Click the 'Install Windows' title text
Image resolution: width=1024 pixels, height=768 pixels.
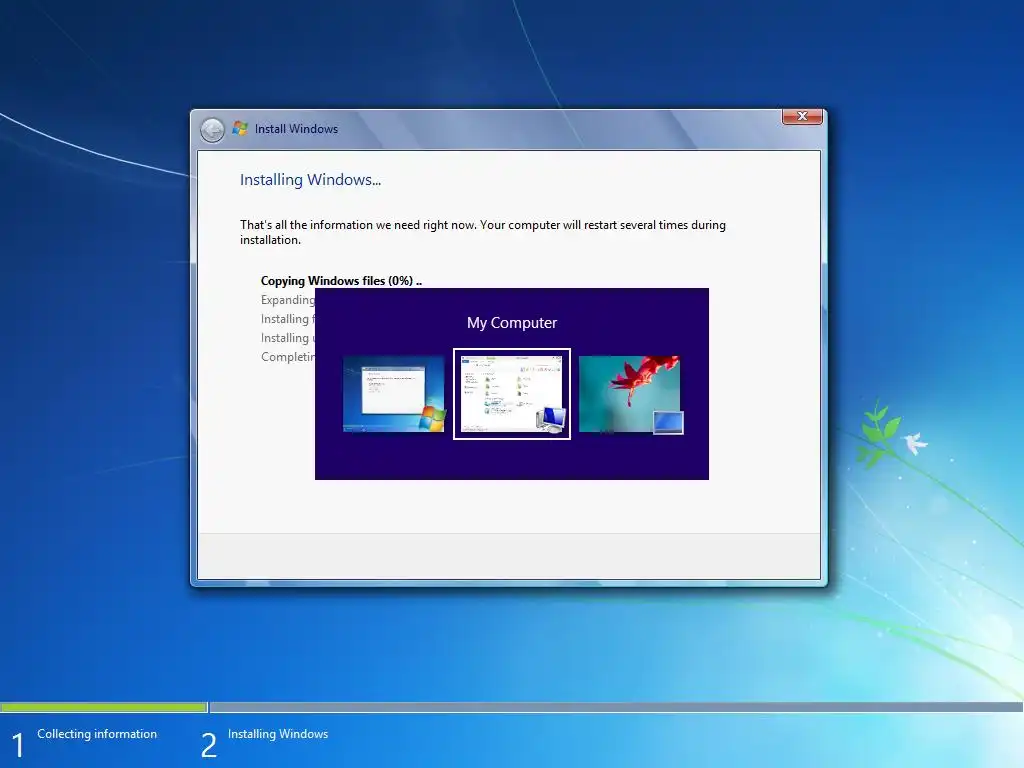pyautogui.click(x=296, y=129)
